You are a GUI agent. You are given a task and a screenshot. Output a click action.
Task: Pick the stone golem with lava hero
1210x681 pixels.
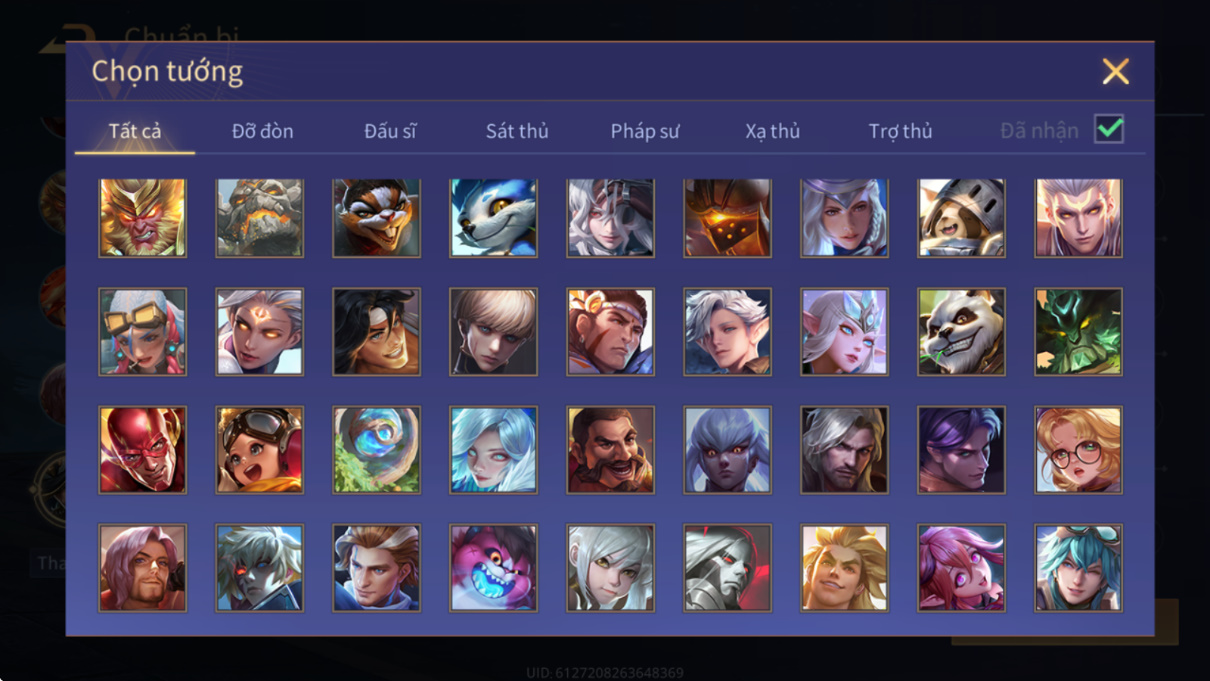260,218
